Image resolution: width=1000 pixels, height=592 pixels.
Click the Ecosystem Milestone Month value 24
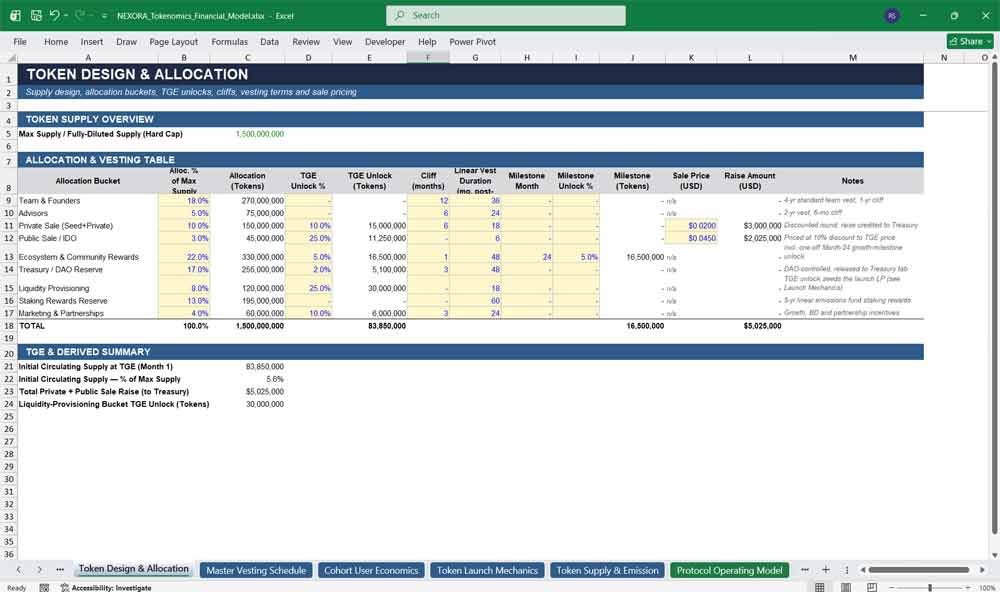(x=547, y=257)
